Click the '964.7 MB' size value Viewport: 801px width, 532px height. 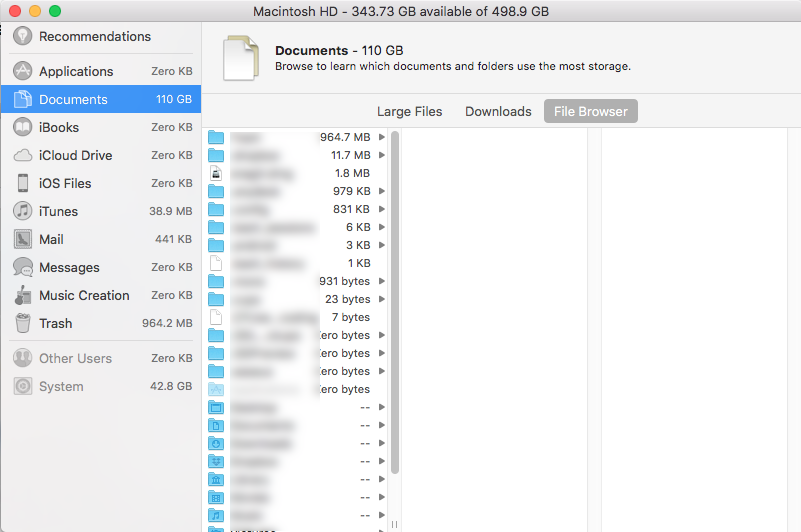click(x=345, y=137)
